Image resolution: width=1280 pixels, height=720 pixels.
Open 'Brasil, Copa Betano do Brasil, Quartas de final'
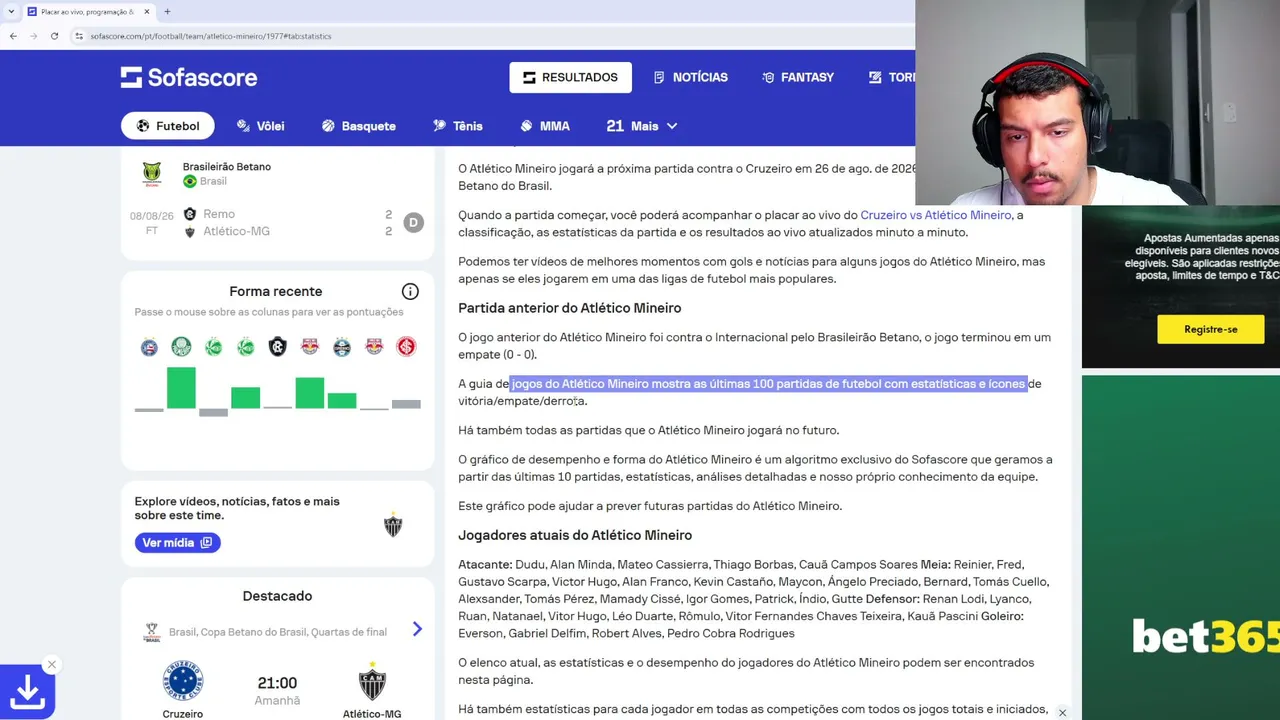(278, 632)
